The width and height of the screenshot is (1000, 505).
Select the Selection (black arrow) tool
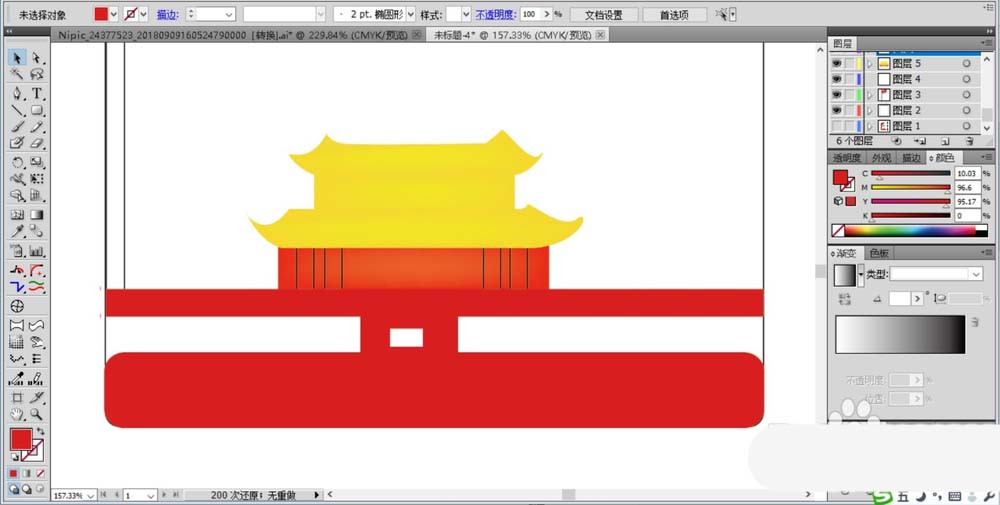click(x=17, y=58)
